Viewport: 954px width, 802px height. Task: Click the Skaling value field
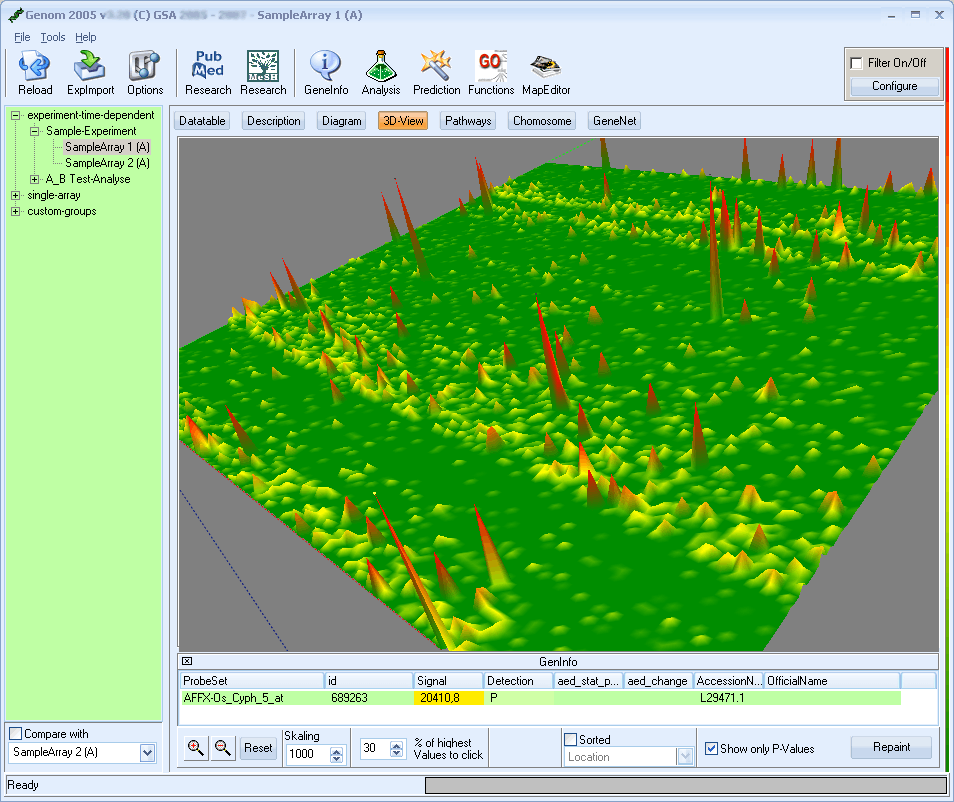(305, 756)
